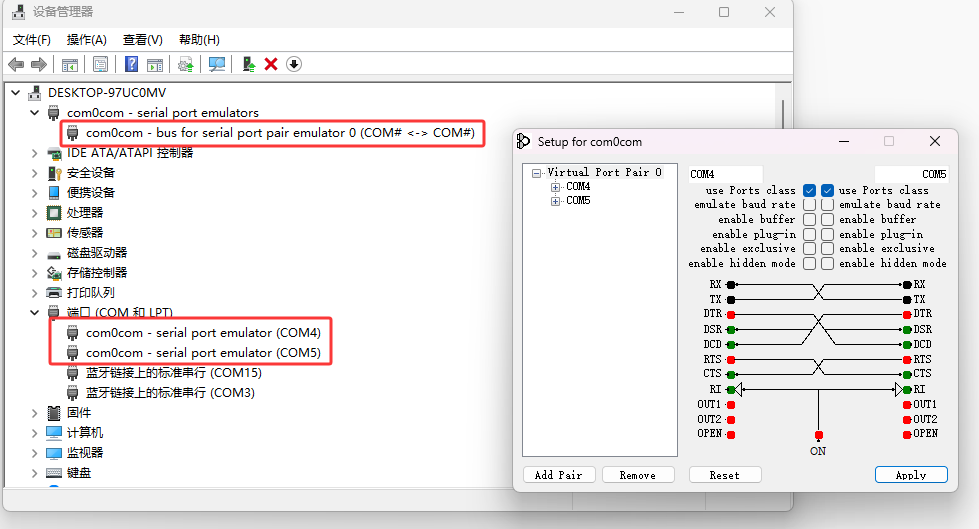The height and width of the screenshot is (529, 979).
Task: Collapse Virtual Port Pair 0 in Setup tree
Action: (x=536, y=173)
